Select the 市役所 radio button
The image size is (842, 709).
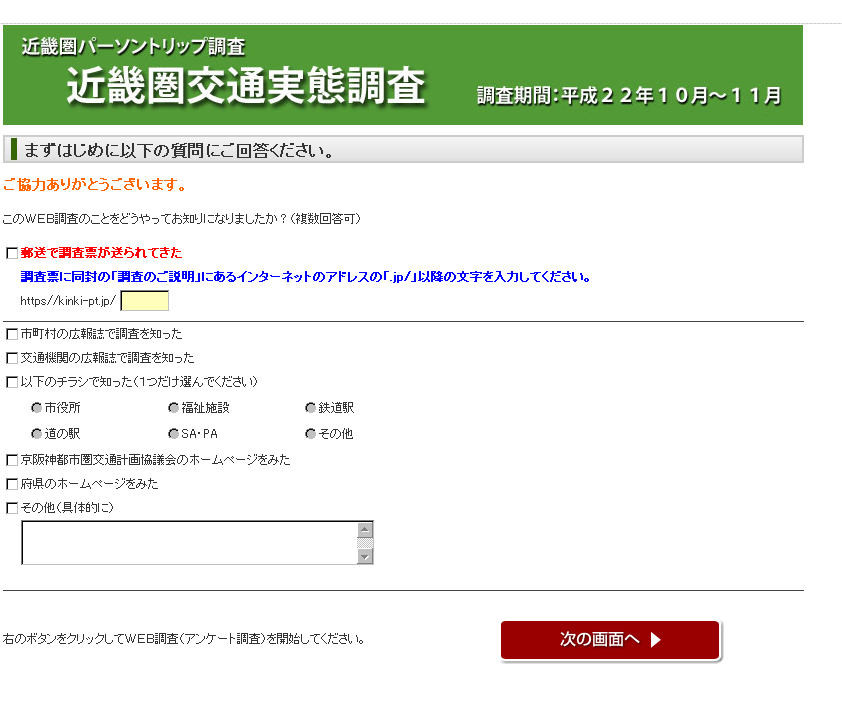pos(38,408)
